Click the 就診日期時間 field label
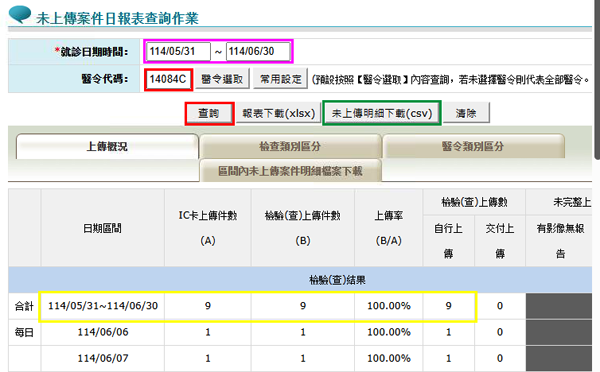 click(x=91, y=51)
